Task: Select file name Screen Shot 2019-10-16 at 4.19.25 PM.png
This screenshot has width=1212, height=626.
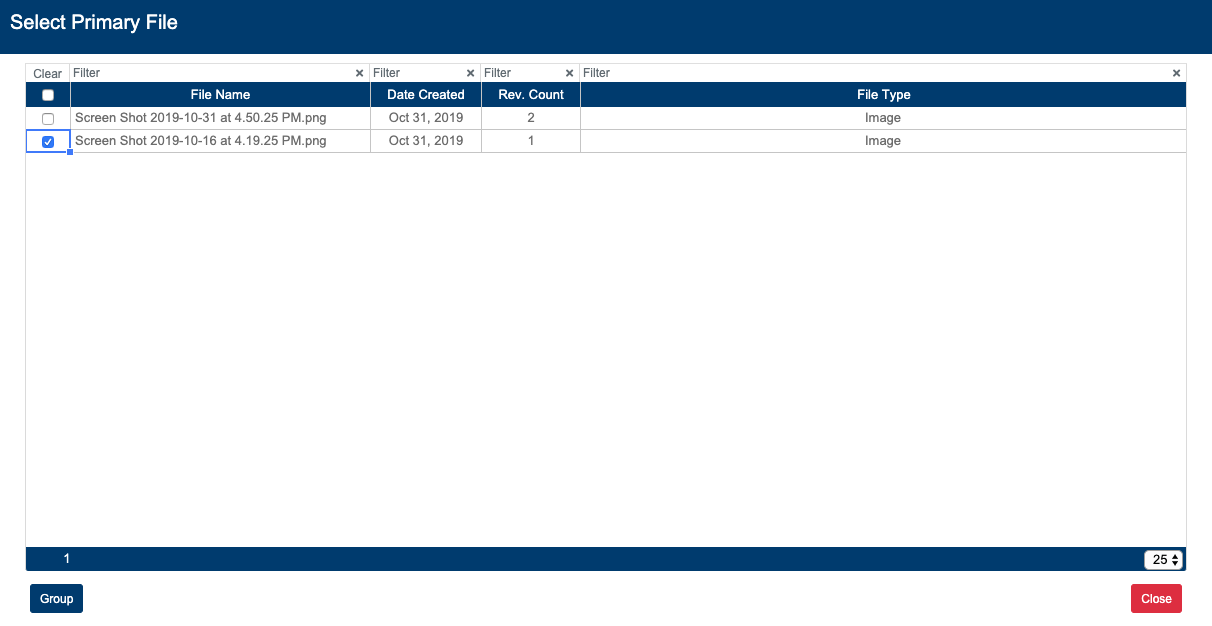Action: tap(201, 141)
